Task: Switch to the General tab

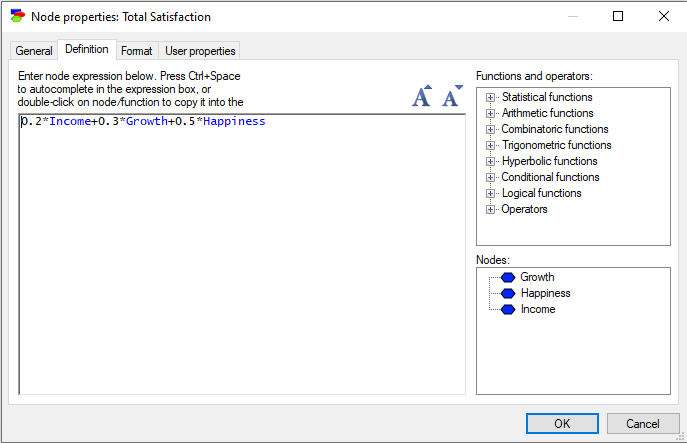Action: (34, 51)
